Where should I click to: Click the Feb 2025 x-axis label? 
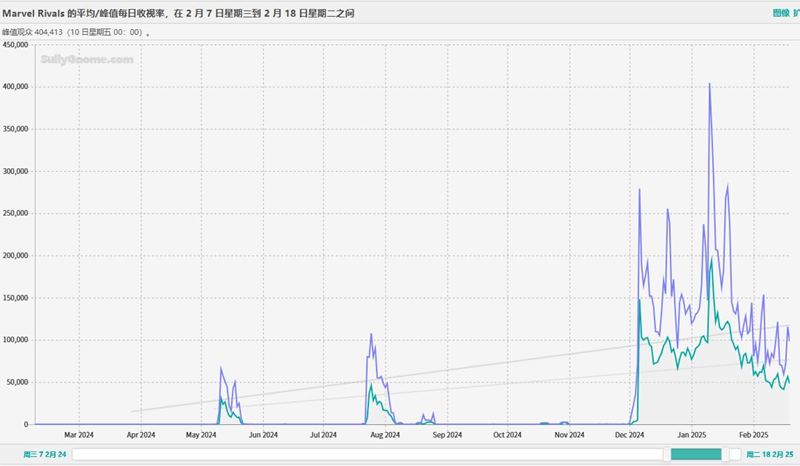pos(753,435)
